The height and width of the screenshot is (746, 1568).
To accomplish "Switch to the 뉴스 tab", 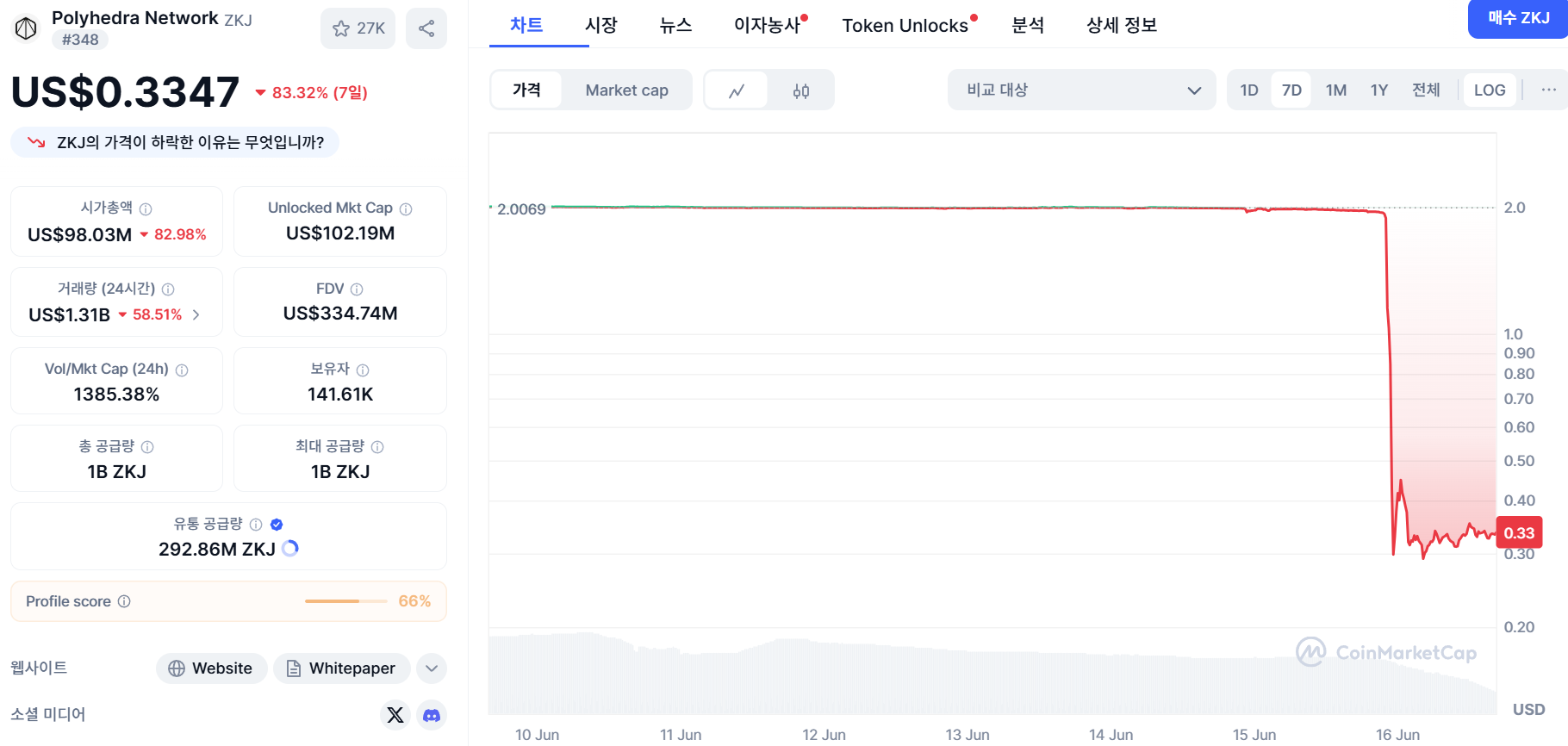I will [x=675, y=25].
